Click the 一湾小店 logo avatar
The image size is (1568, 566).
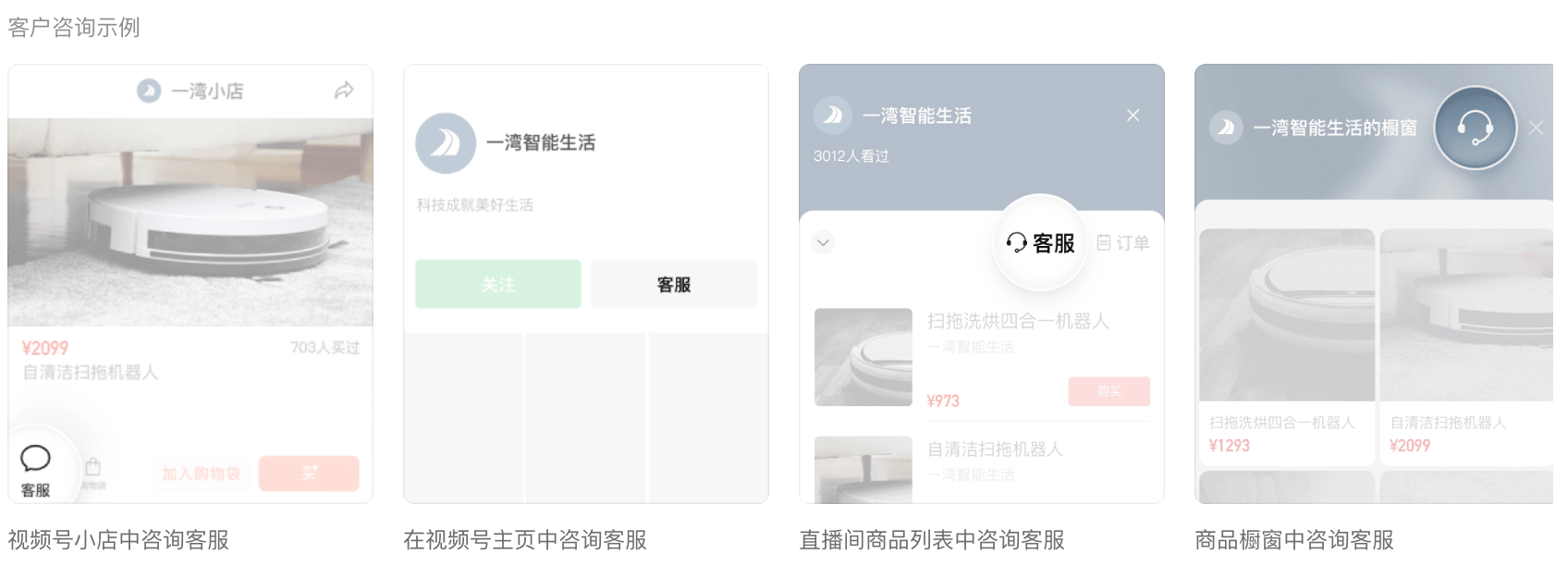tap(149, 91)
